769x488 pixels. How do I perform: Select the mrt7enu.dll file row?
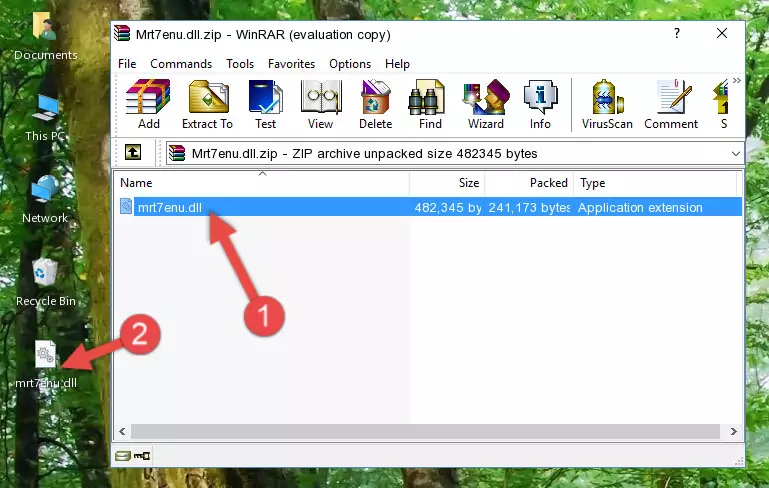pyautogui.click(x=430, y=207)
